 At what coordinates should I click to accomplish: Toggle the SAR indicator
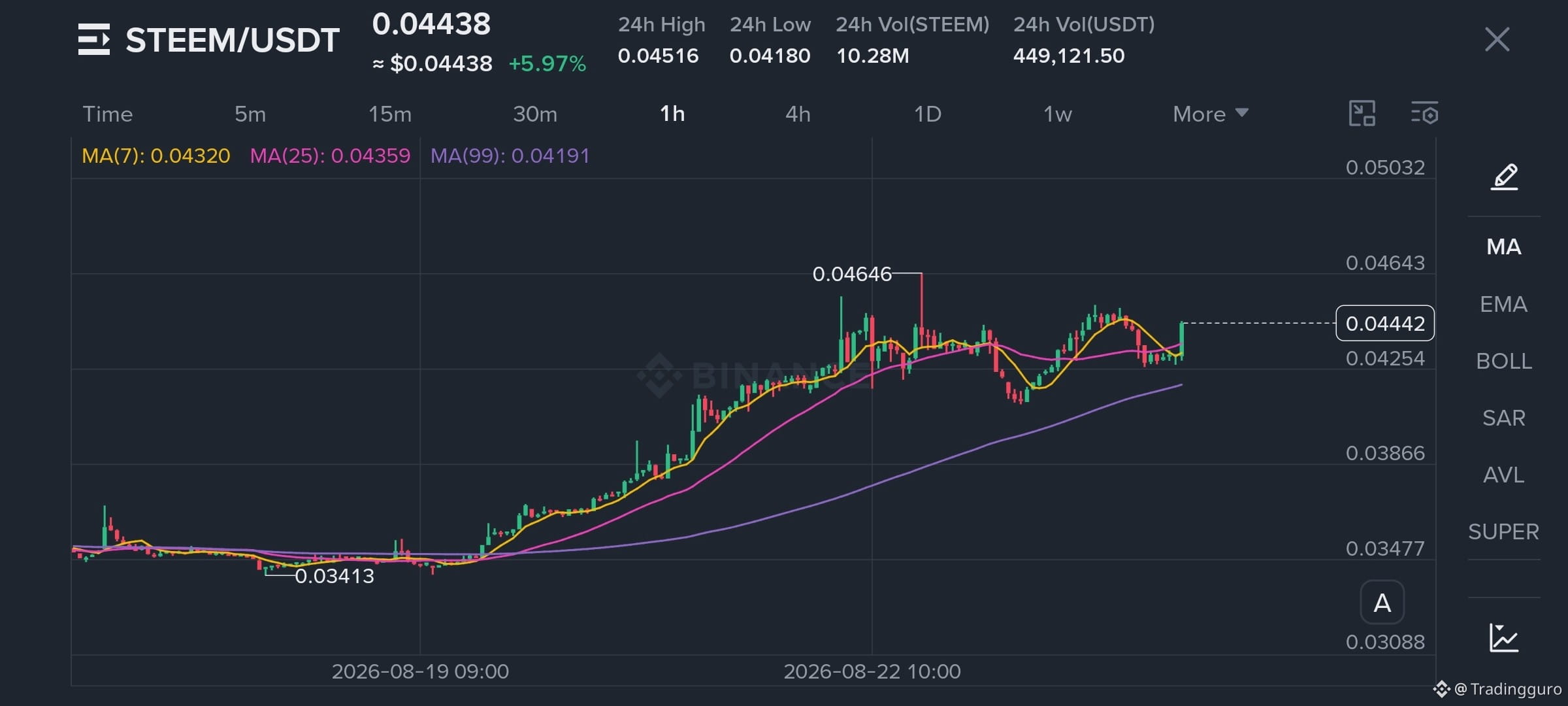[x=1504, y=418]
